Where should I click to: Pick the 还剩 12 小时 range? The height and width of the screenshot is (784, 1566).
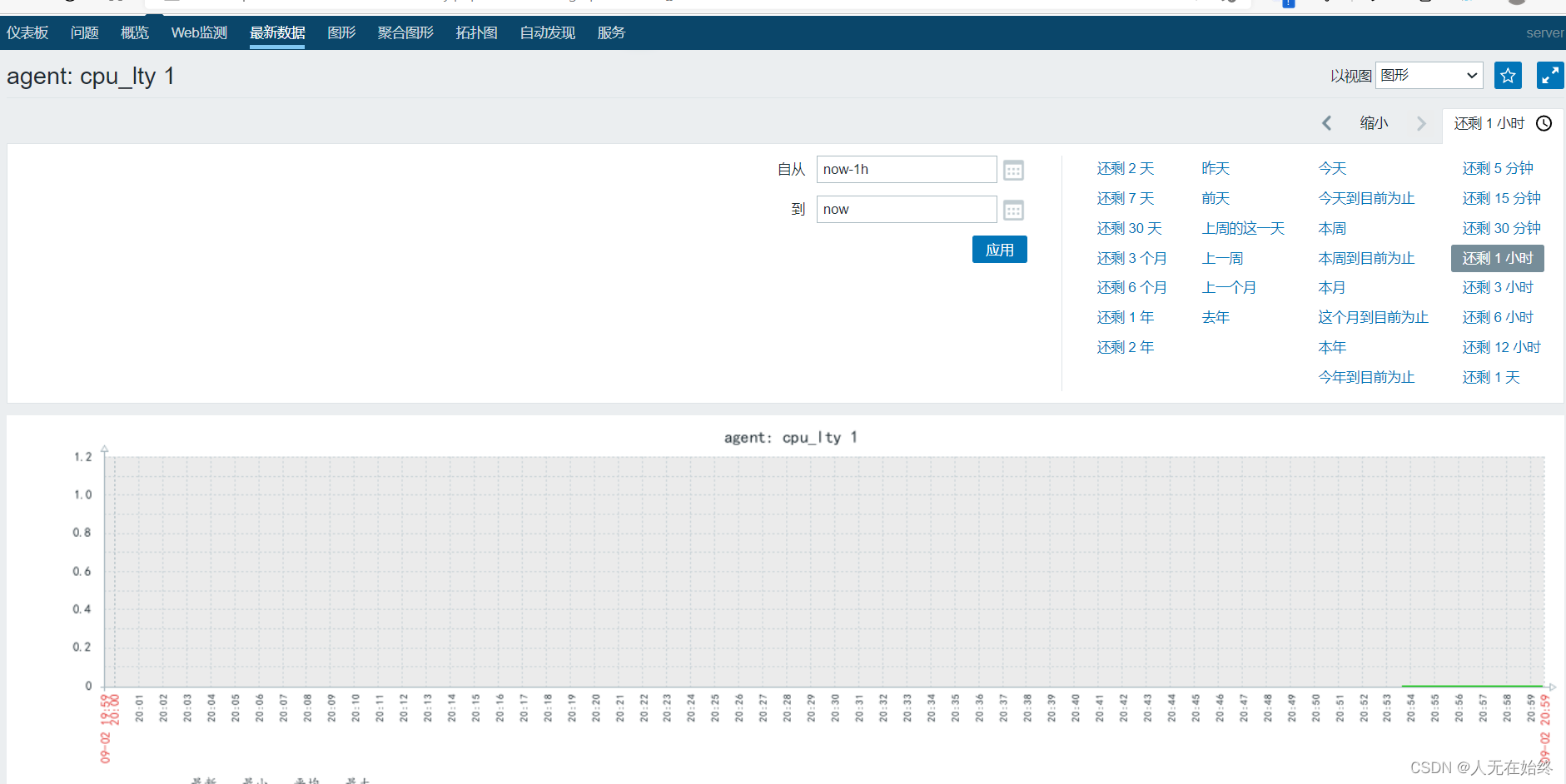tap(1501, 348)
